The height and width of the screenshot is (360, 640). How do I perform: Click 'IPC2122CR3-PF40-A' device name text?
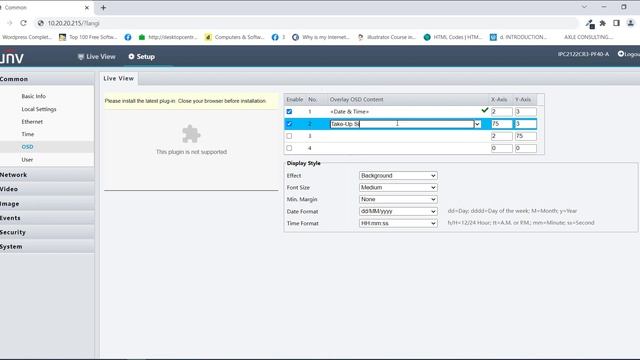pos(583,54)
